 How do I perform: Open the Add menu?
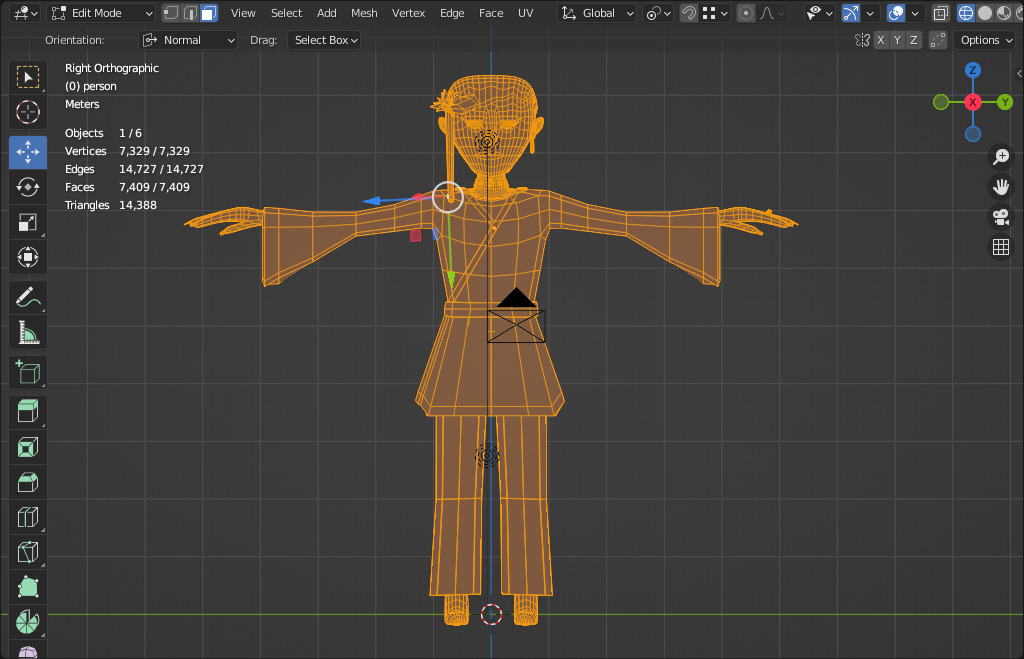coord(327,13)
